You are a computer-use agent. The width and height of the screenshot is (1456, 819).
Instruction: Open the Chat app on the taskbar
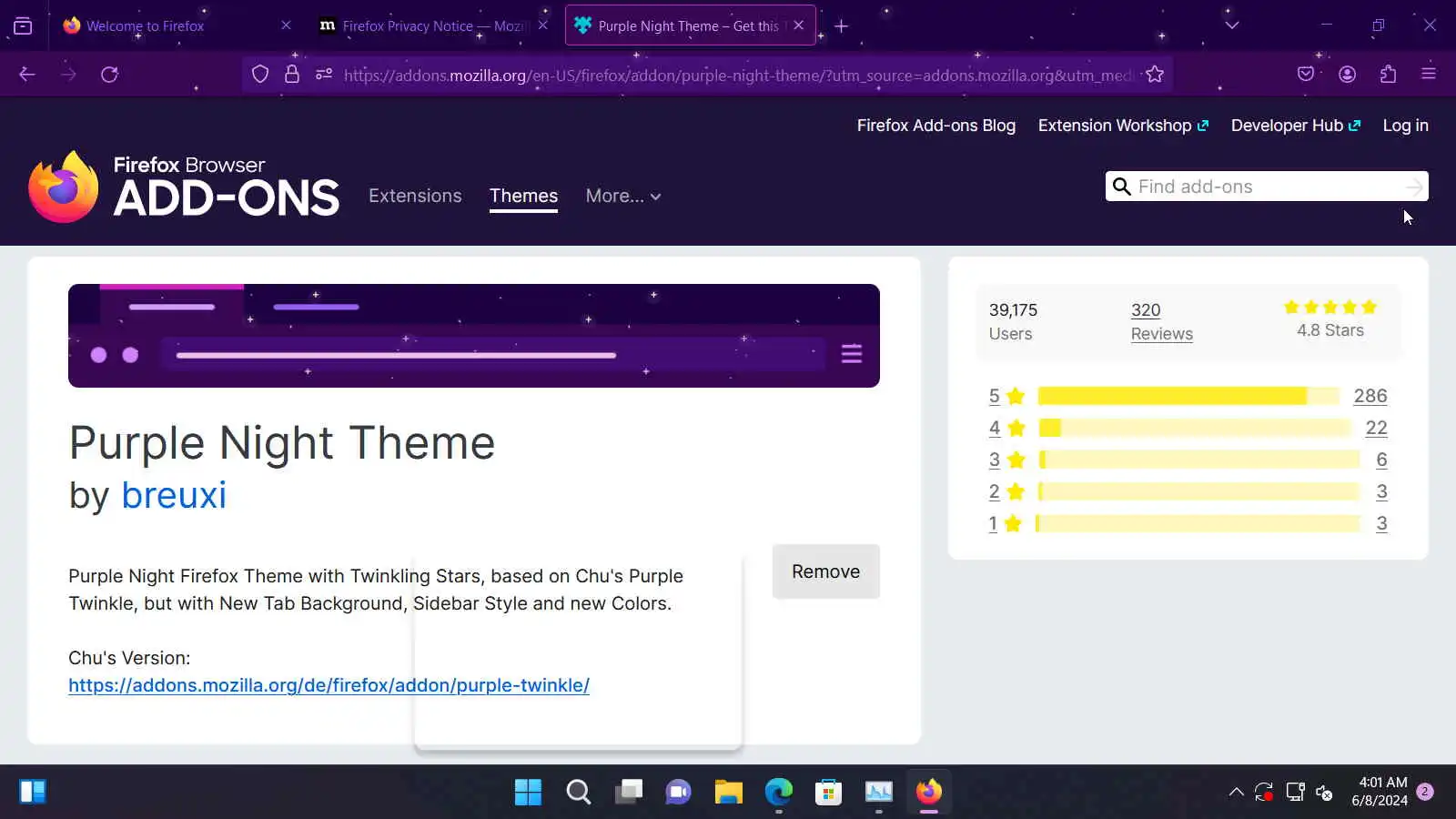click(678, 792)
